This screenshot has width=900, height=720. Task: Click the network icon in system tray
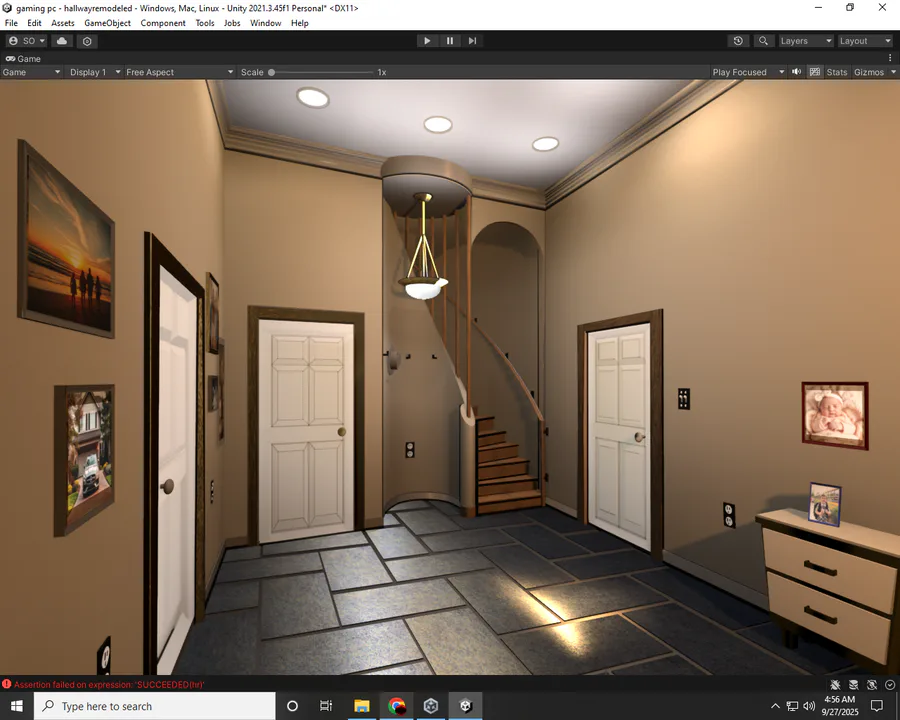pos(792,706)
